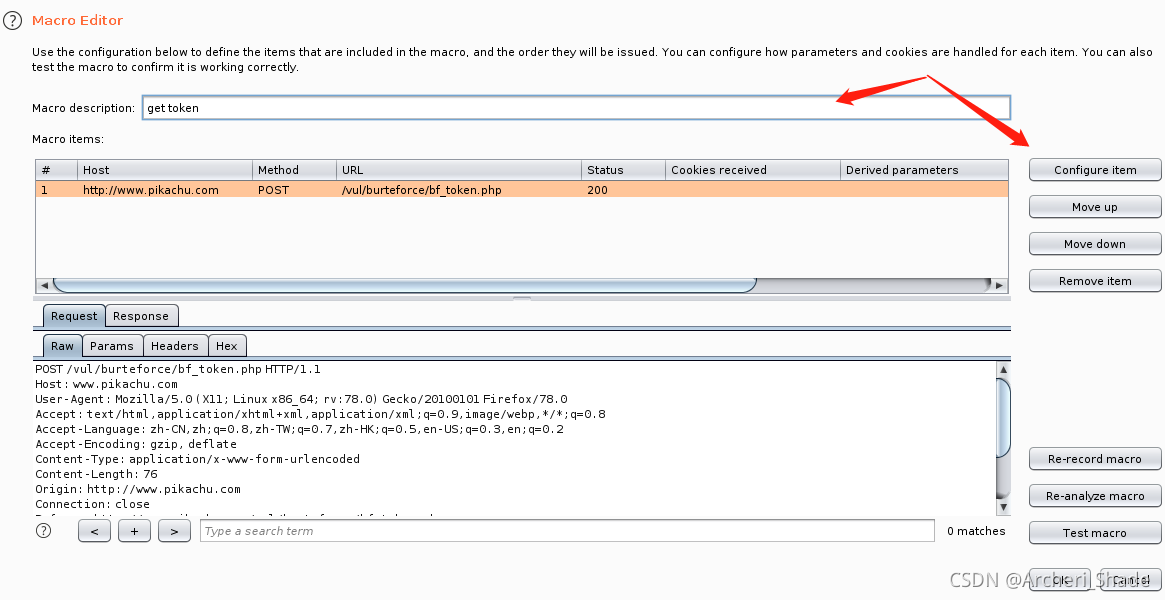Switch to the Response tab
This screenshot has width=1165, height=600.
[141, 316]
